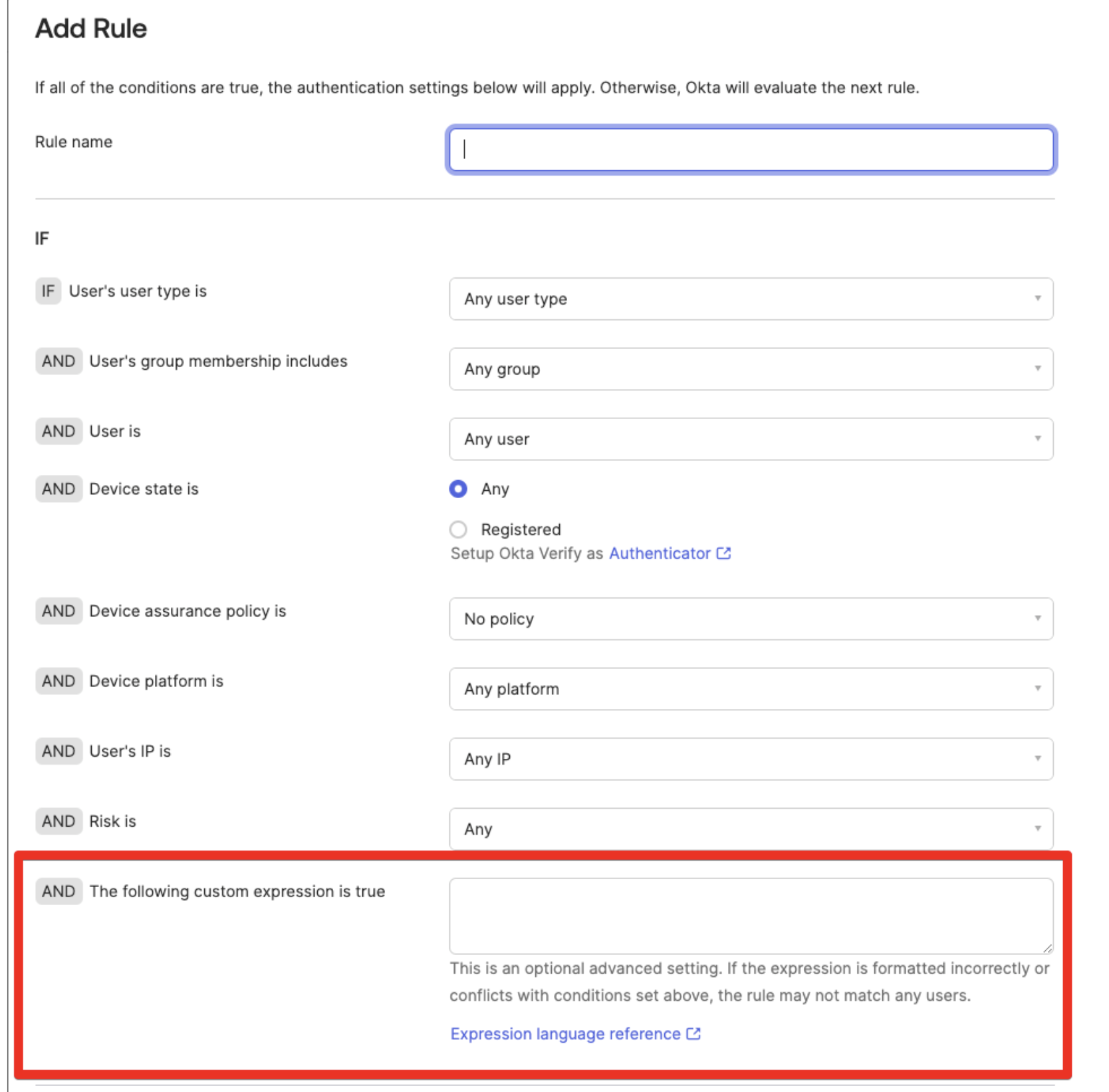Open the external link icon beside Authenticator
The height and width of the screenshot is (1092, 1109).
pyautogui.click(x=723, y=553)
